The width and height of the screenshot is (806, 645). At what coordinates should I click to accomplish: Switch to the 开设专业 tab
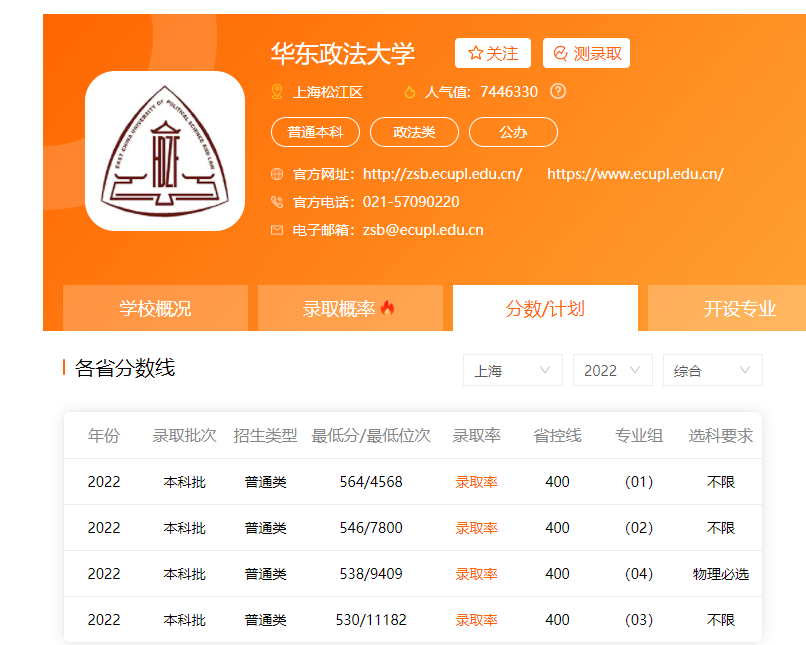point(727,308)
